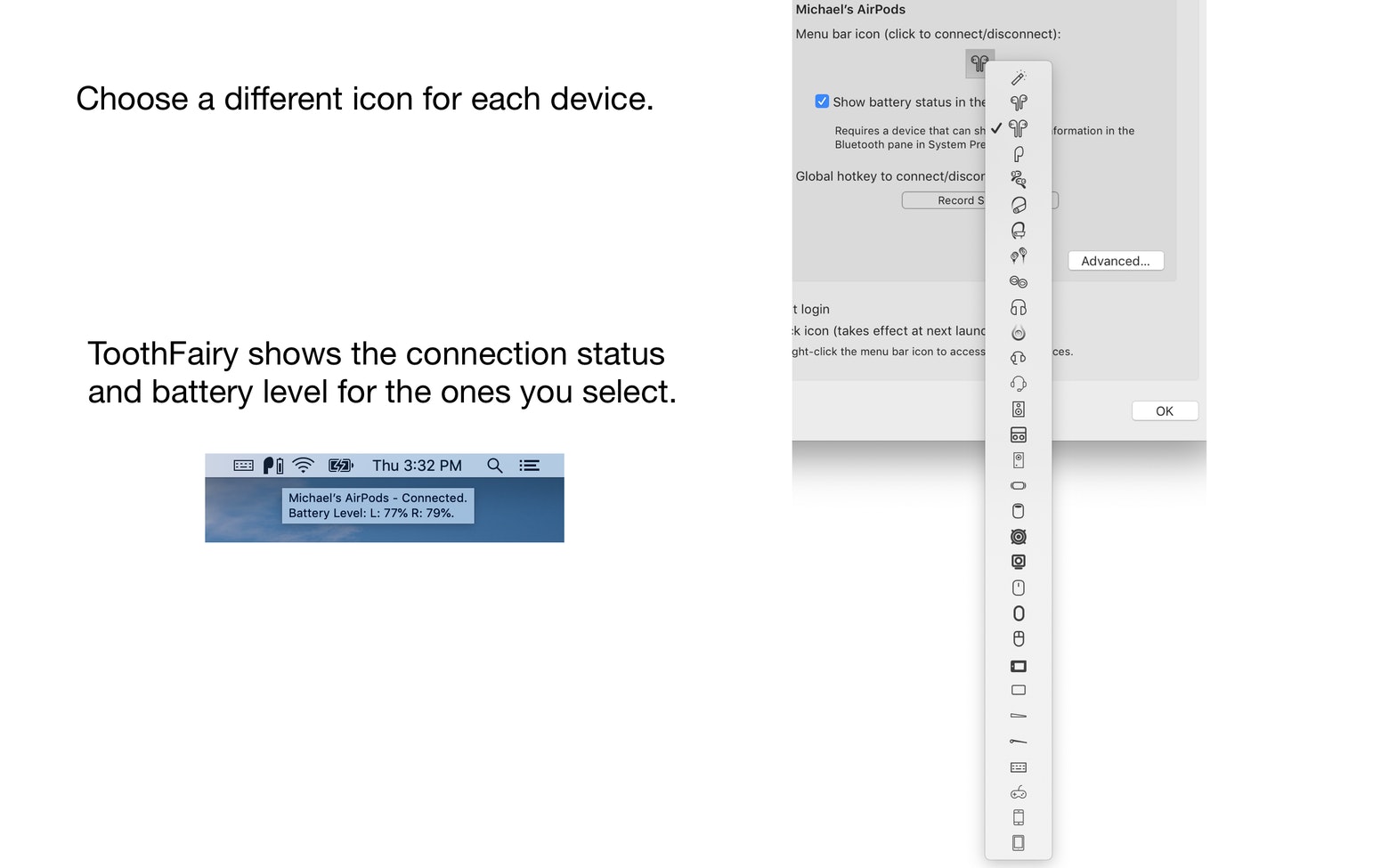Select the iPhone icon near the bottom
The width and height of the screenshot is (1389, 868).
click(x=1019, y=817)
